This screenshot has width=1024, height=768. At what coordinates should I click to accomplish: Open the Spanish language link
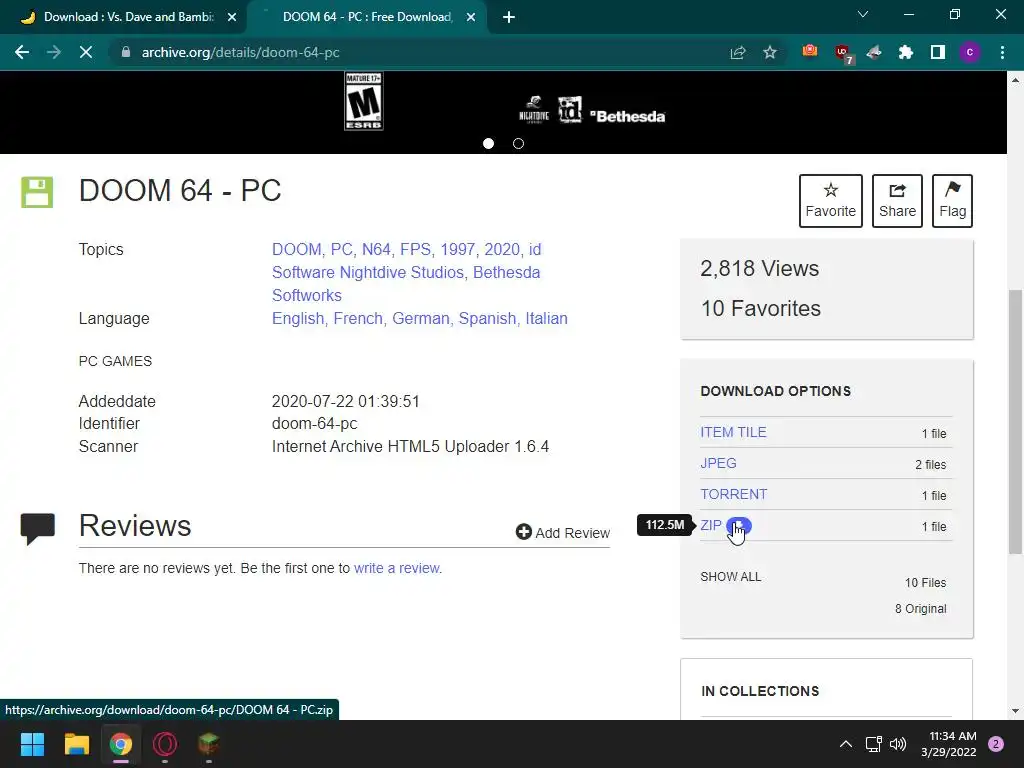[x=489, y=319]
